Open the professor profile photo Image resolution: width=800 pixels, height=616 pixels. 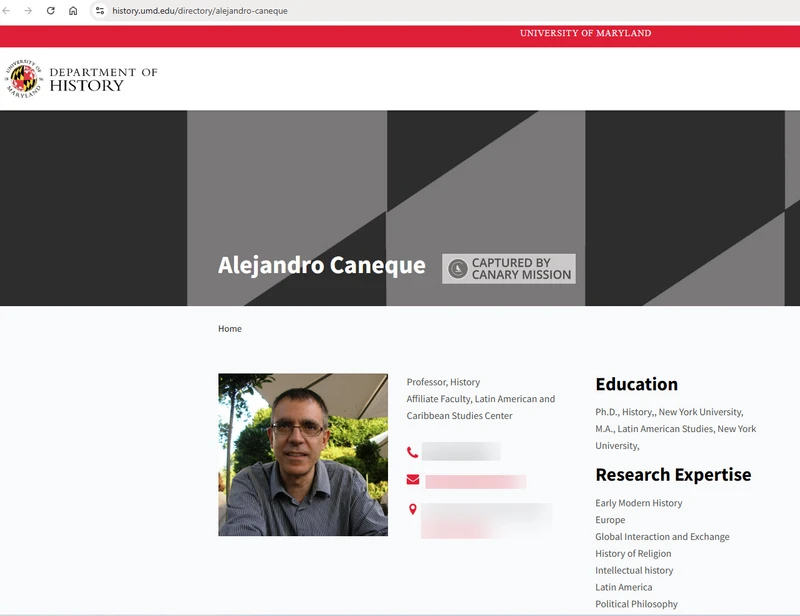(x=303, y=455)
